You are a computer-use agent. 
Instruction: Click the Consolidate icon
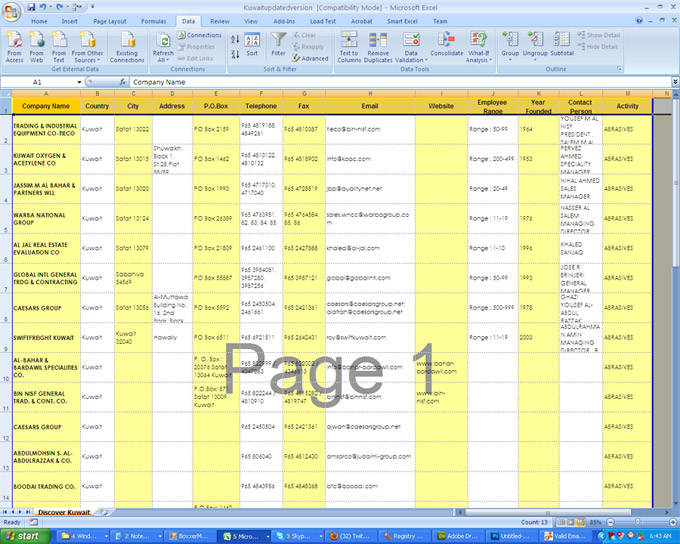click(447, 44)
